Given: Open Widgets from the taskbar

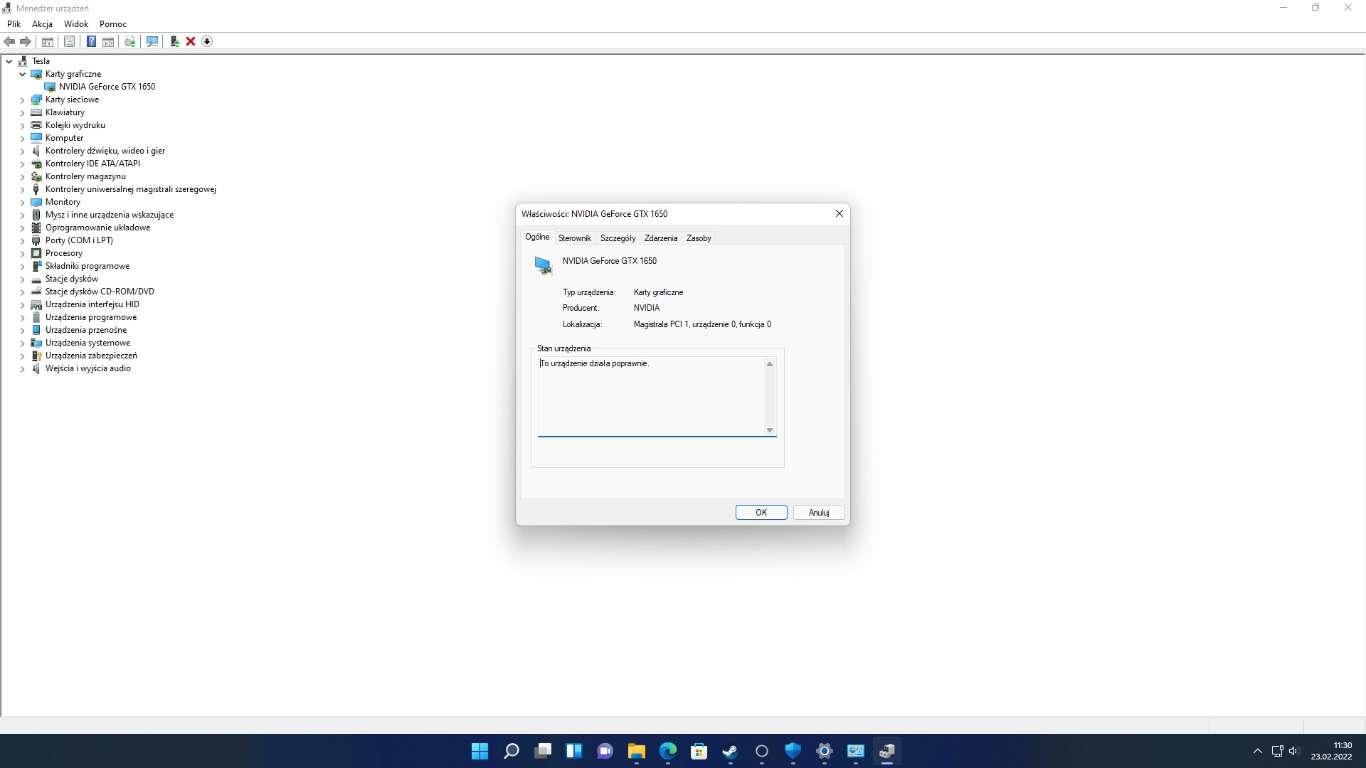Looking at the screenshot, I should (x=574, y=751).
